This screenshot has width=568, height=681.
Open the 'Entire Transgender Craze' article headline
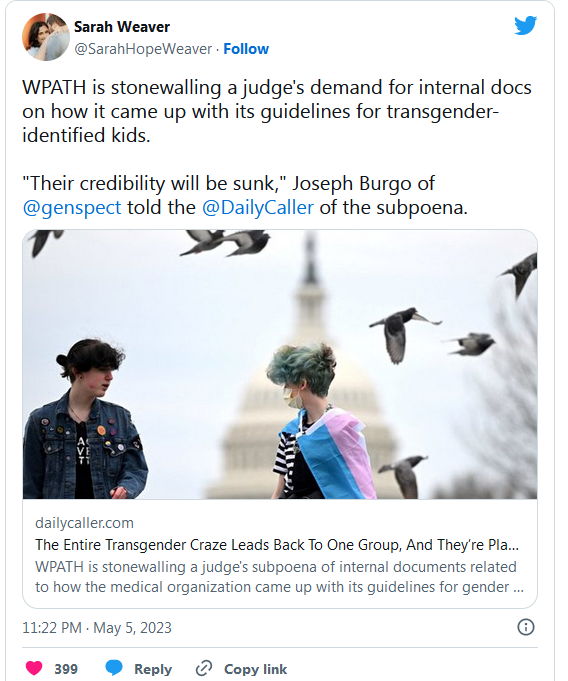pyautogui.click(x=277, y=545)
